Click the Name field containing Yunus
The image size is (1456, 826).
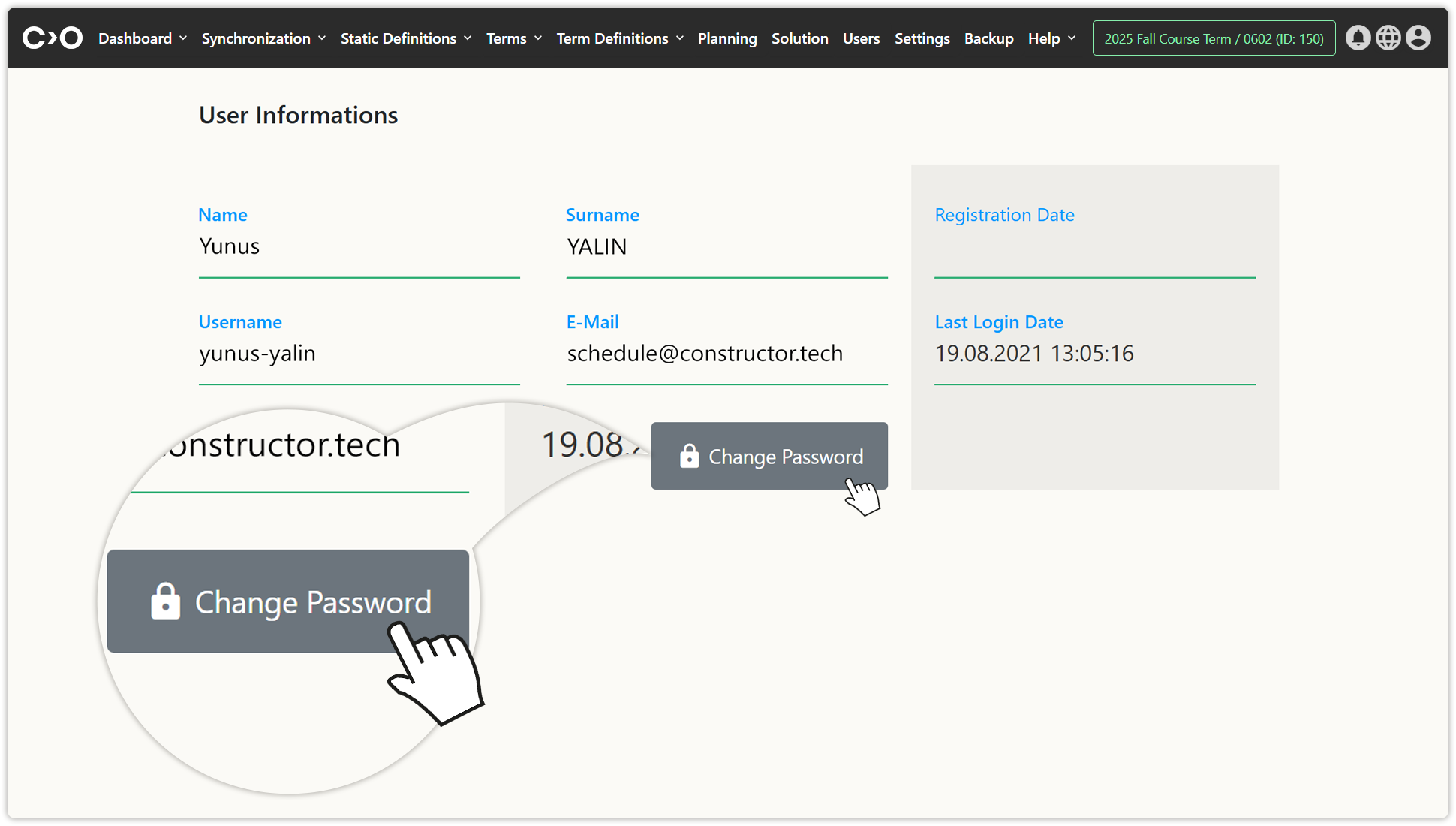359,246
